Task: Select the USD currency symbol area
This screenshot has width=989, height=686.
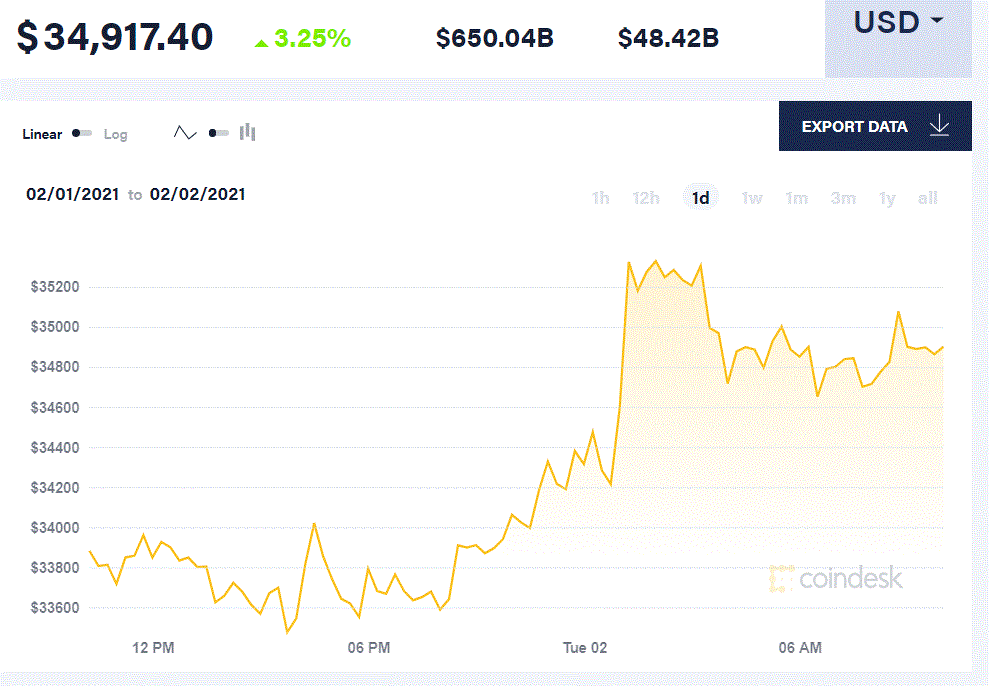Action: pos(888,21)
